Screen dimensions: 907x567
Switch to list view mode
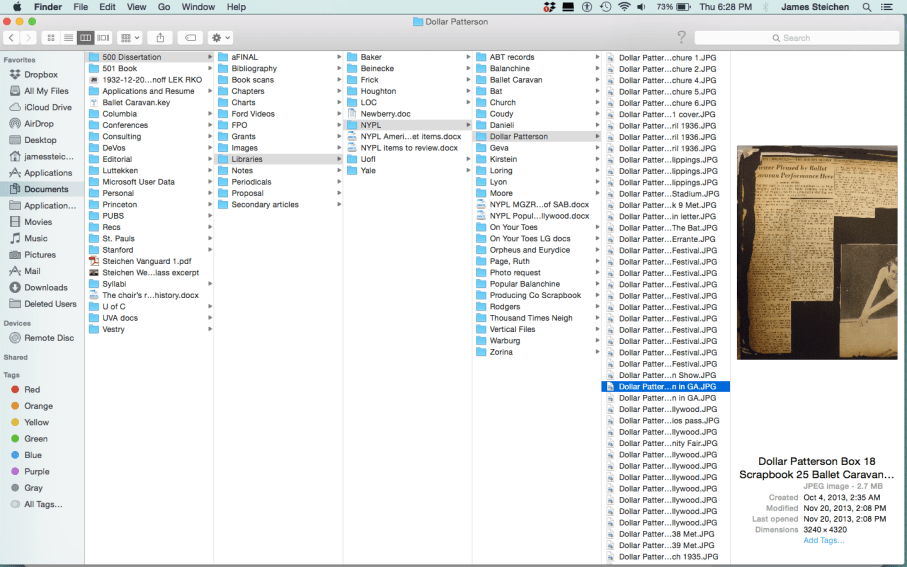[68, 38]
